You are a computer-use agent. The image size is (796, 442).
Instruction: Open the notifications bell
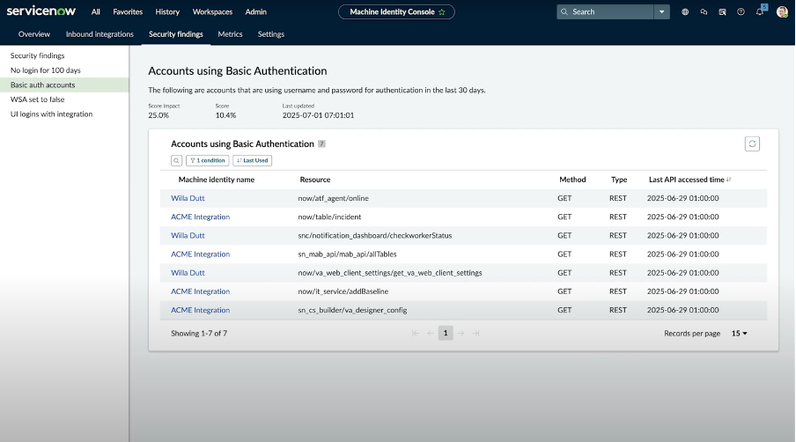click(x=760, y=12)
